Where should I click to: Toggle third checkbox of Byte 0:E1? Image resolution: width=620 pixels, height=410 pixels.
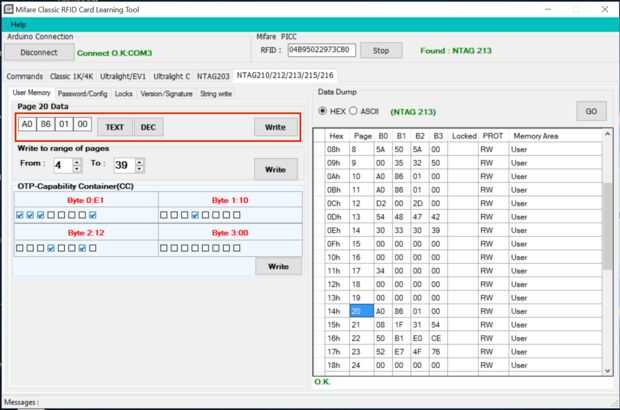(x=40, y=215)
